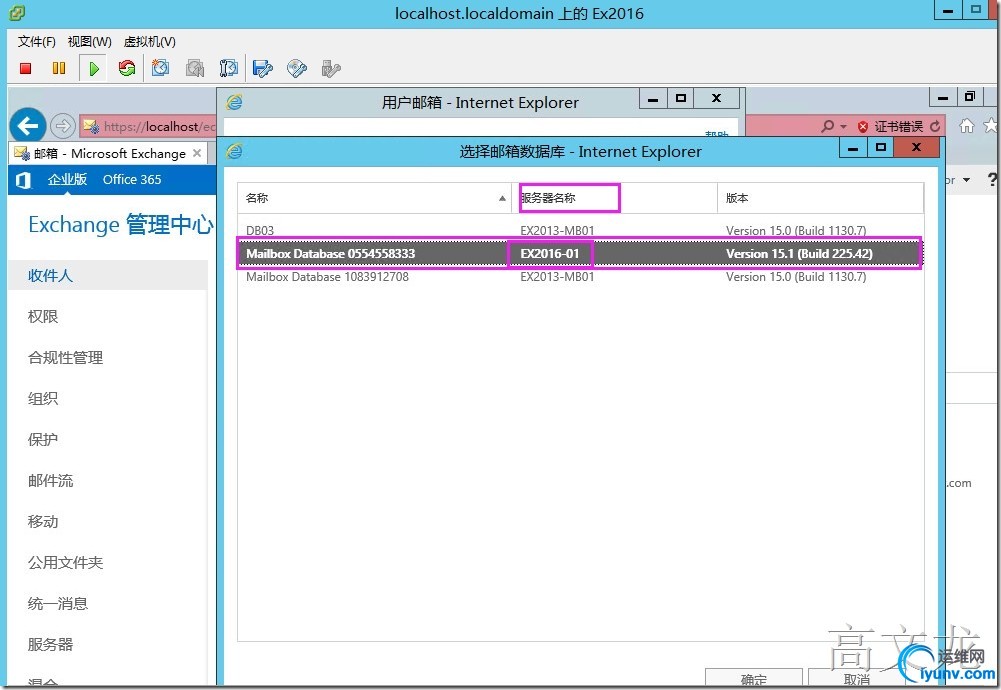
Task: Reset the virtual machine using the restart icon
Action: (x=126, y=68)
